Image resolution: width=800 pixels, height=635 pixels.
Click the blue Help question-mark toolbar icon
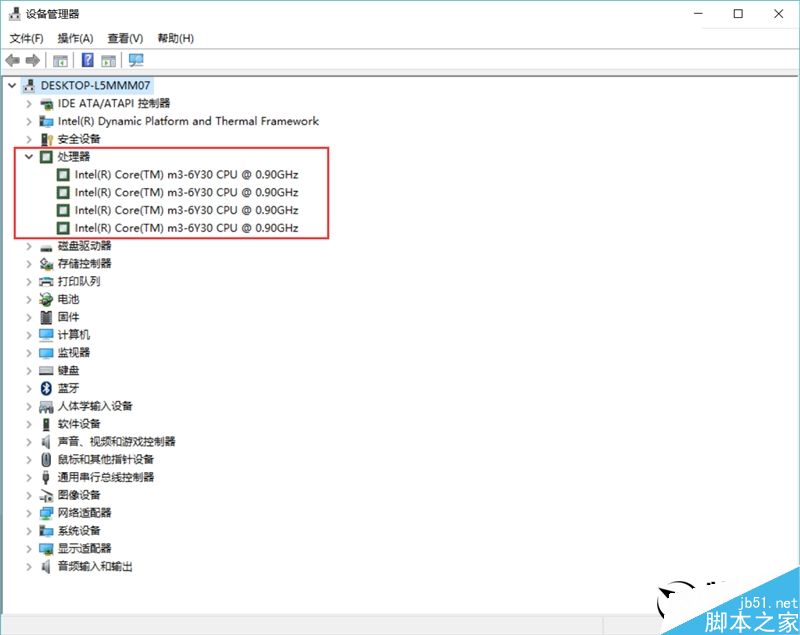point(88,60)
